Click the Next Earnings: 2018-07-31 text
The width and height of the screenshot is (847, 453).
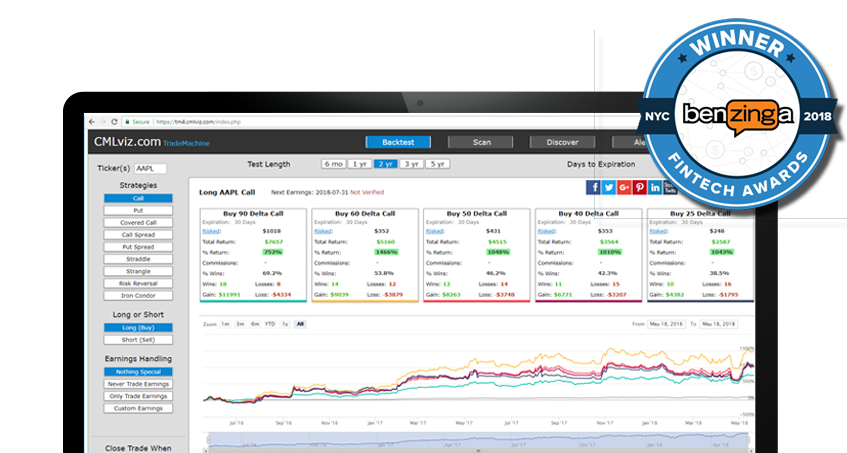(x=310, y=192)
